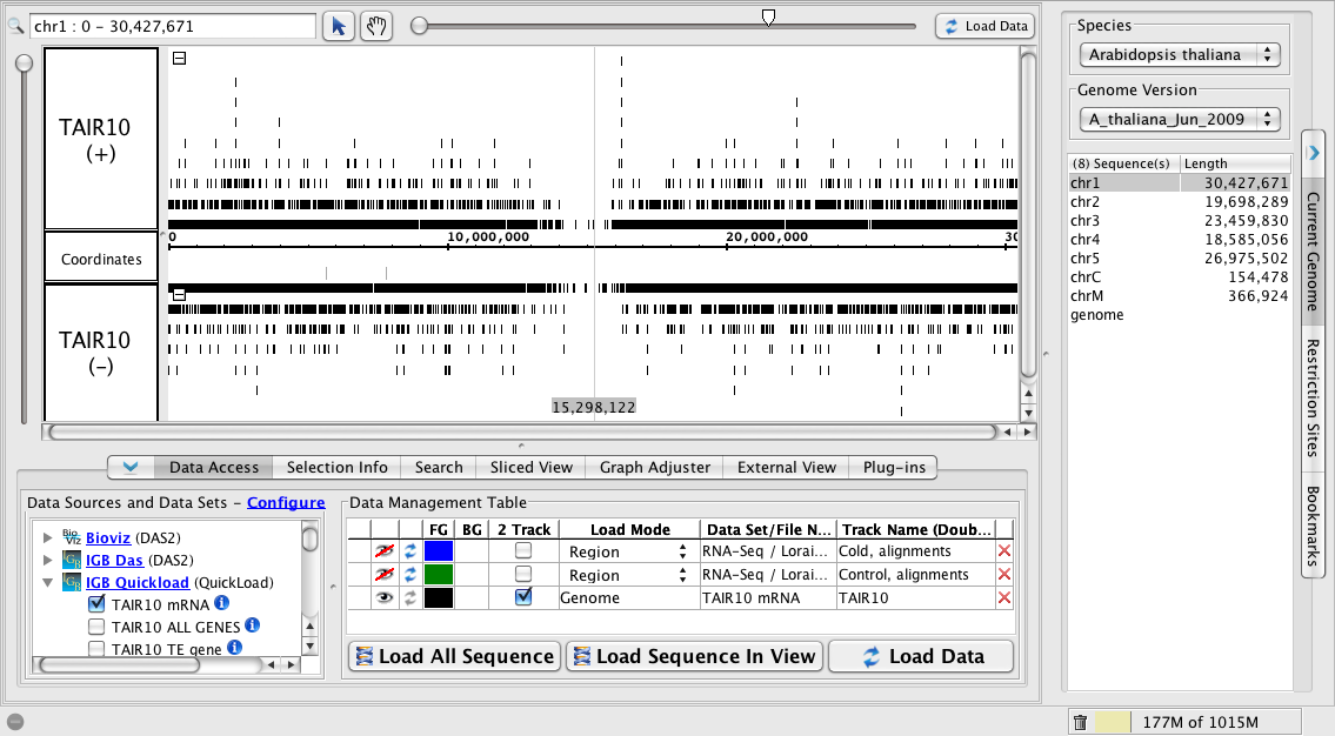Select chr3 in the sequence list
This screenshot has width=1335, height=736.
pos(1179,221)
